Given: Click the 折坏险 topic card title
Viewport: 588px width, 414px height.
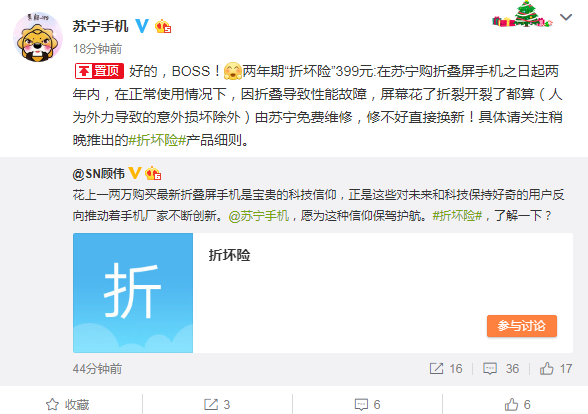Looking at the screenshot, I should click(229, 255).
